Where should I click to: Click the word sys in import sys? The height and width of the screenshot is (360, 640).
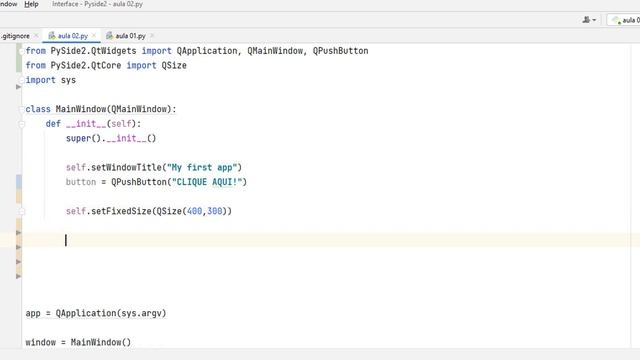click(68, 80)
